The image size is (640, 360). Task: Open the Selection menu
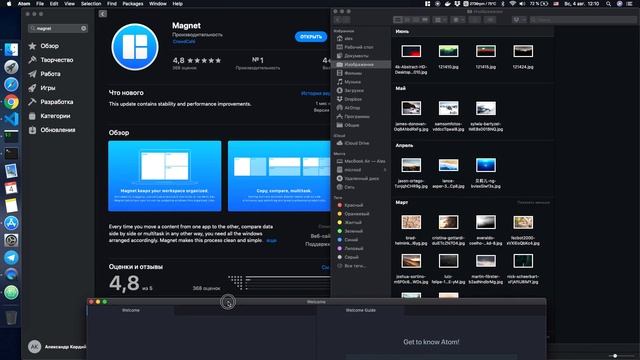click(91, 4)
